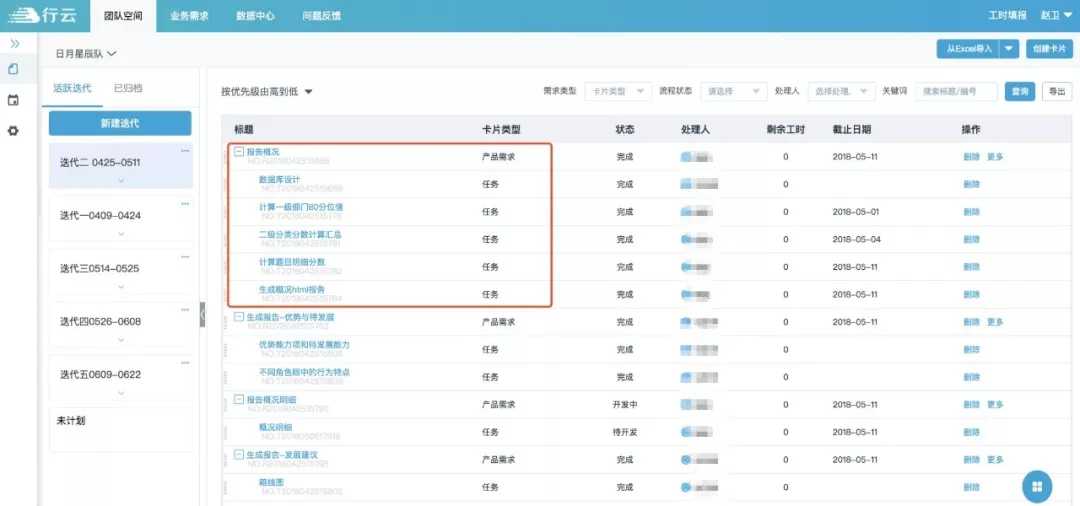Viewport: 1080px width, 506px height.
Task: Open the calendar icon in left sidebar
Action: [x=13, y=100]
